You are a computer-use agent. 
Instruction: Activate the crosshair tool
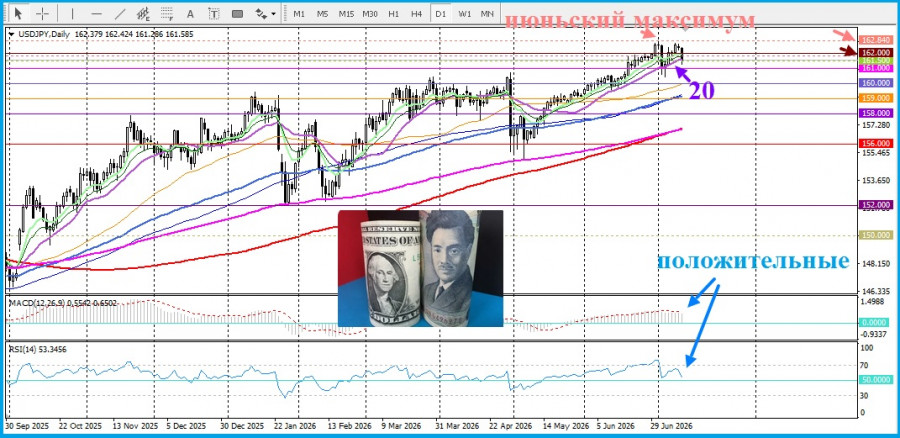[x=42, y=13]
